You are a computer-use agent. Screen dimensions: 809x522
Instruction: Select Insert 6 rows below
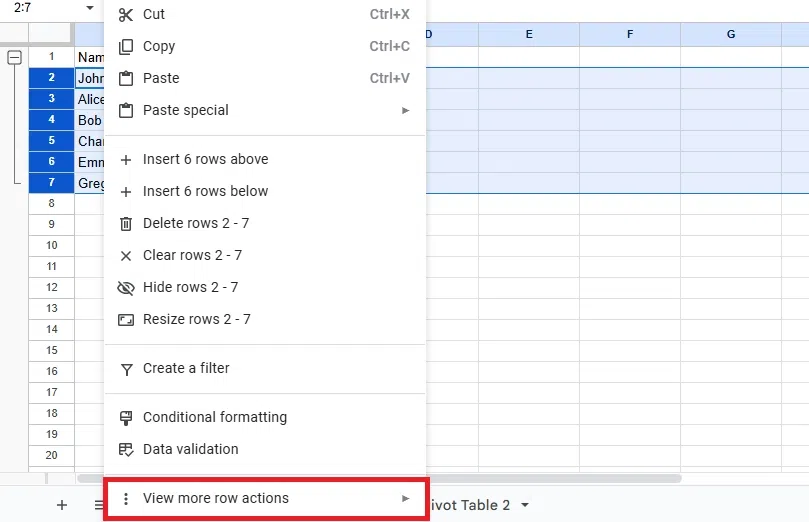[205, 192]
